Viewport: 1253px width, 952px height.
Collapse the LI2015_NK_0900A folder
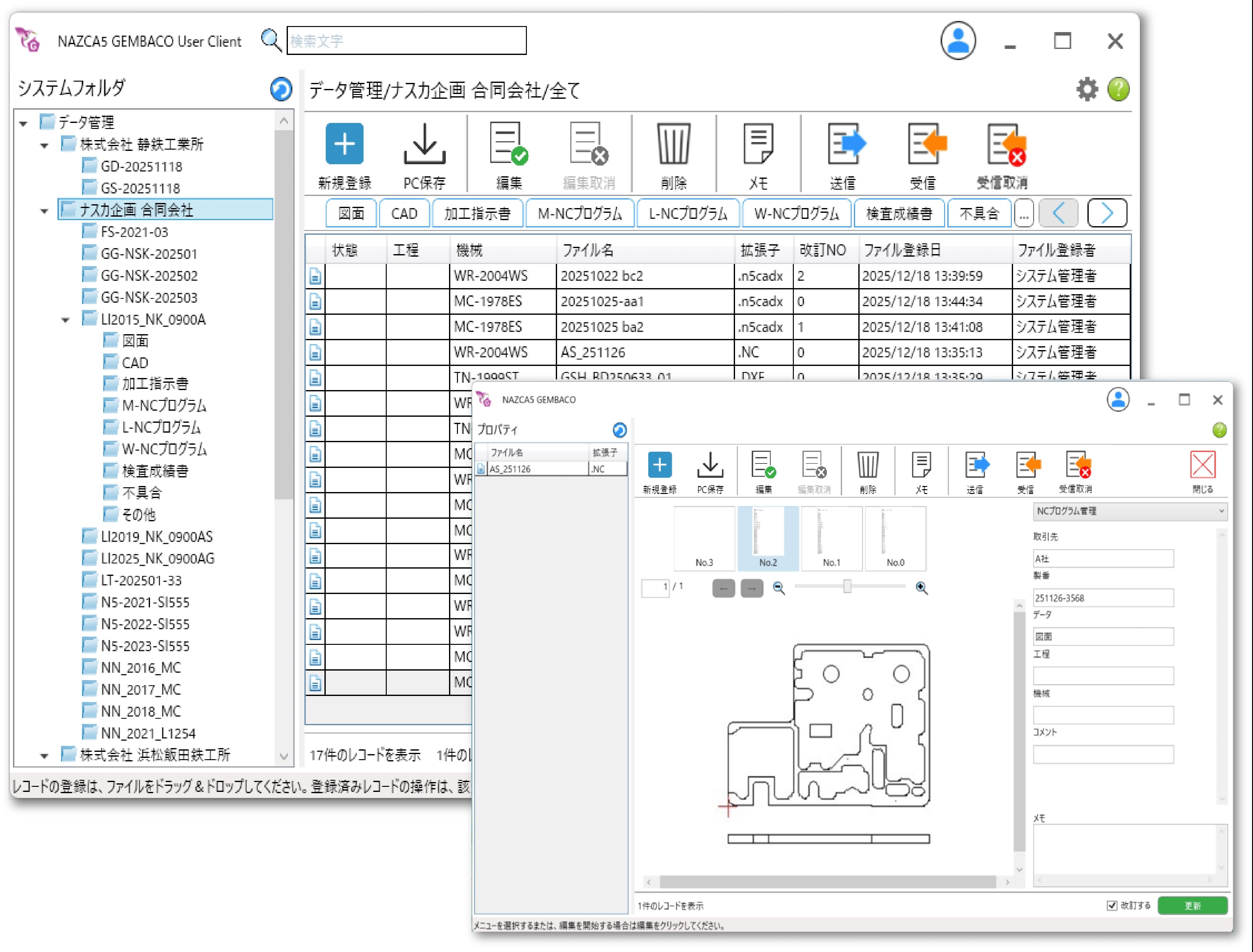coord(66,320)
